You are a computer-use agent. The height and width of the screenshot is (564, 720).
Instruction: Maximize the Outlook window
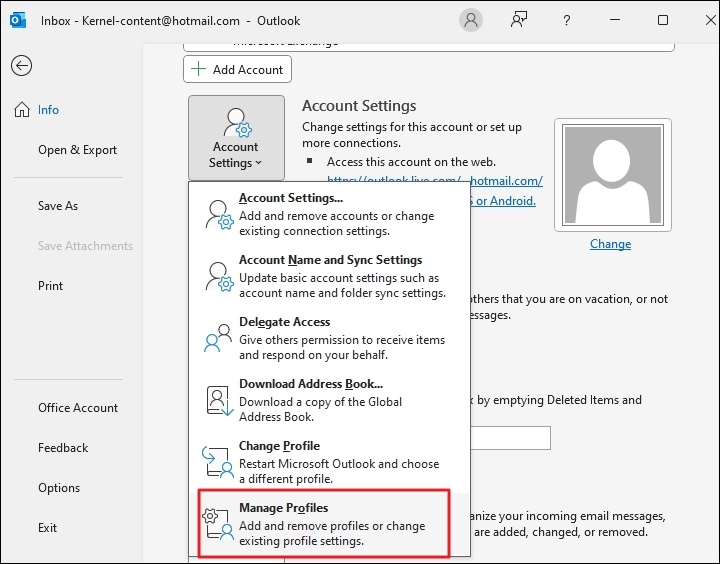pos(663,20)
